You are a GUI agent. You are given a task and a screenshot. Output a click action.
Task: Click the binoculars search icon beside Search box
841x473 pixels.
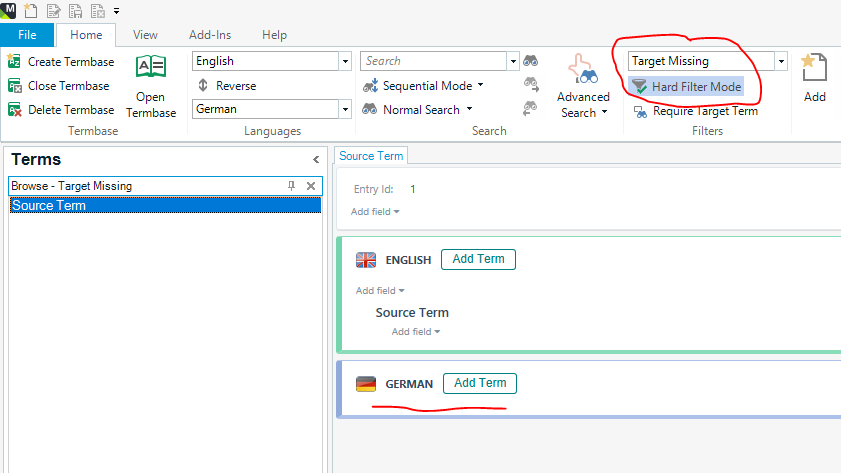click(x=530, y=61)
